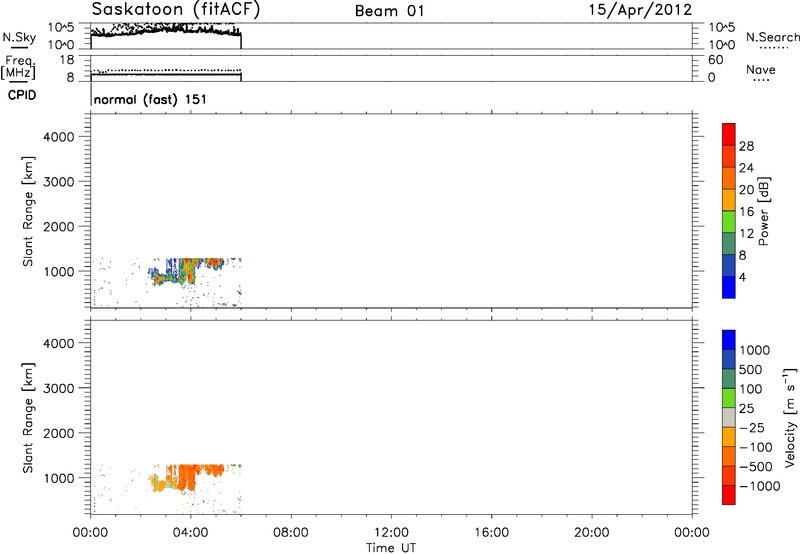This screenshot has width=800, height=554.
Task: Click the "500" velocity colorbar label
Action: [x=750, y=370]
